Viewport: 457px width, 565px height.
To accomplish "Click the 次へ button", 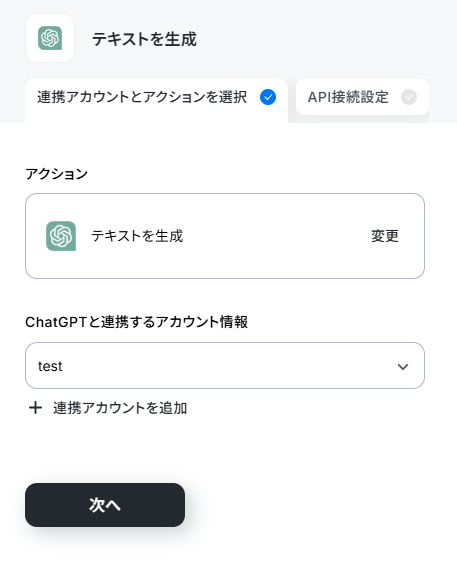I will click(x=105, y=505).
